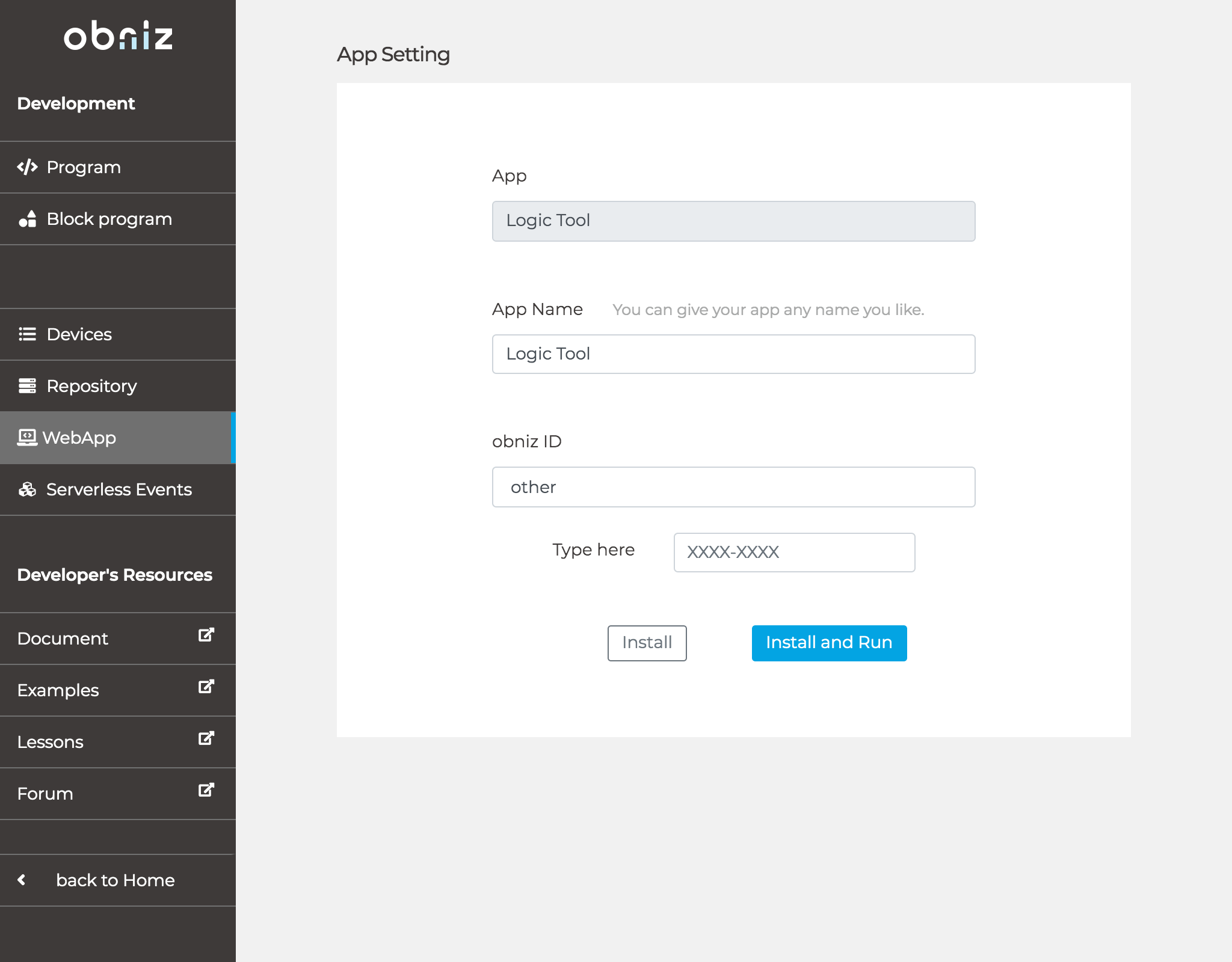Click the back arrow chevron icon
1232x962 pixels.
(22, 880)
